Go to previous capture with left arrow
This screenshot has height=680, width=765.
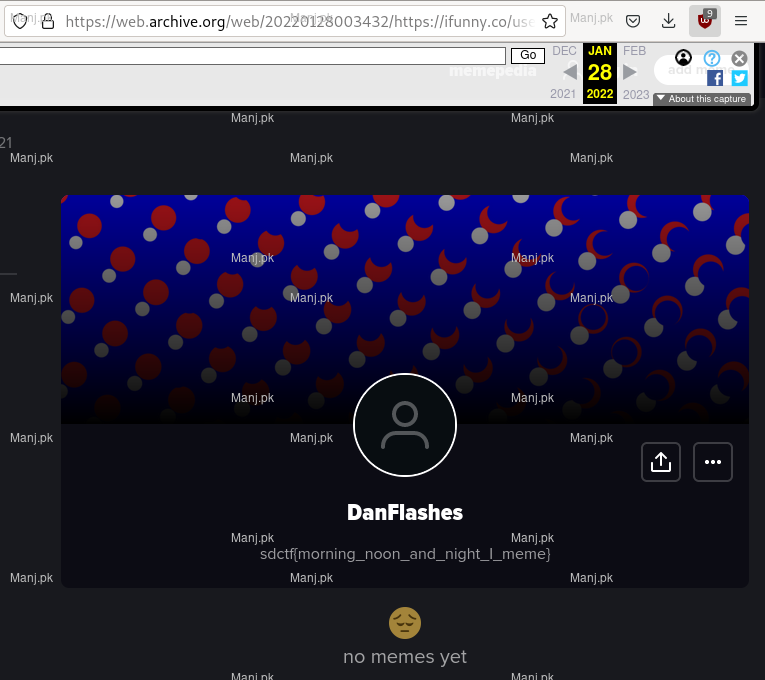click(x=570, y=72)
